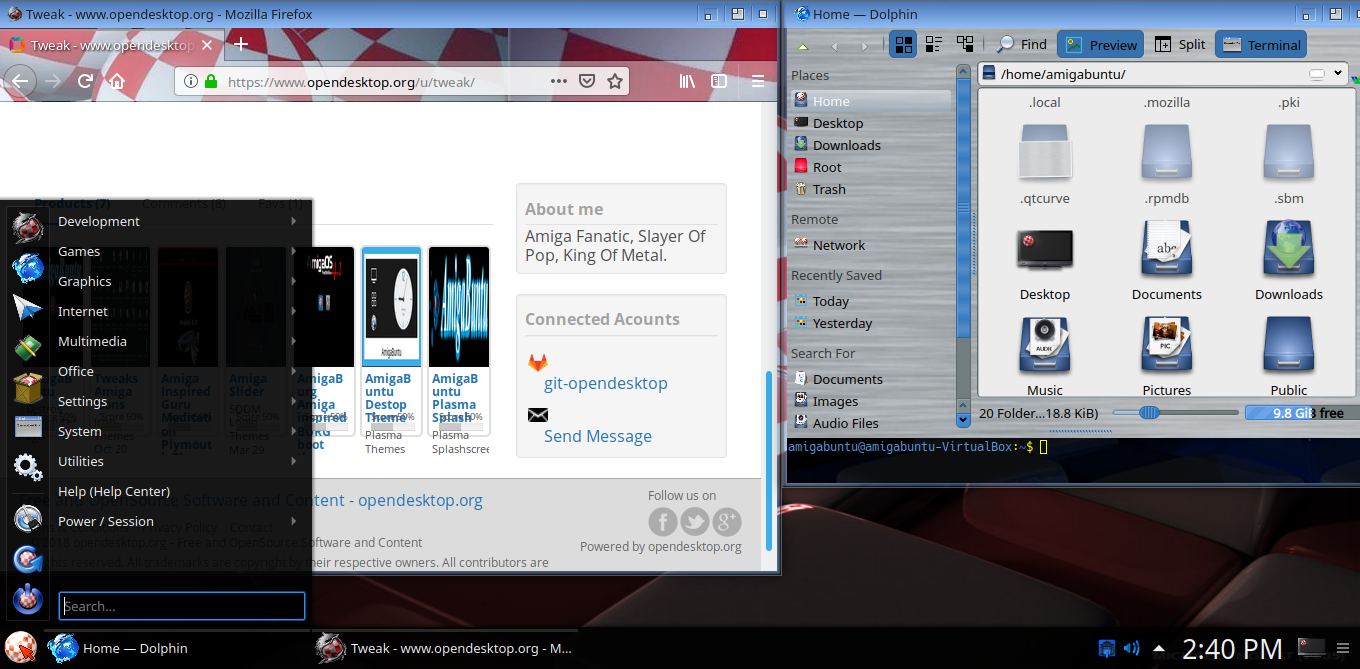Search for Images in Dolphin sidebar
Image resolution: width=1360 pixels, height=669 pixels.
click(870, 401)
